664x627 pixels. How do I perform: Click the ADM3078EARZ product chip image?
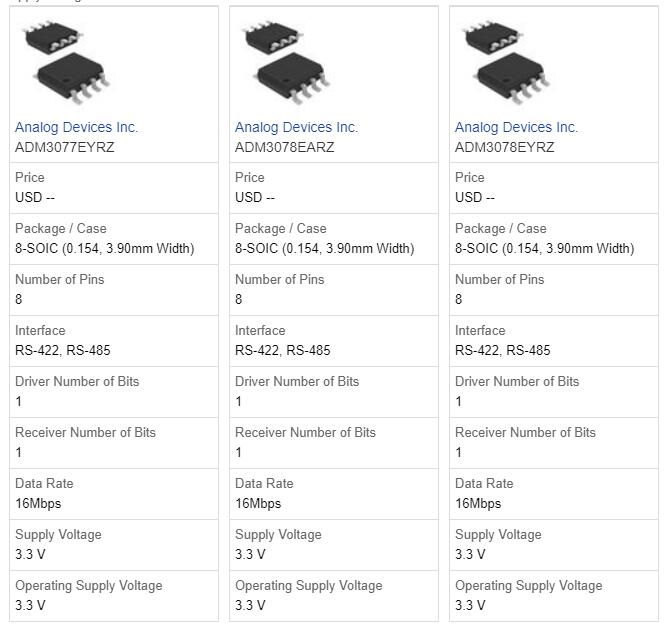click(284, 62)
